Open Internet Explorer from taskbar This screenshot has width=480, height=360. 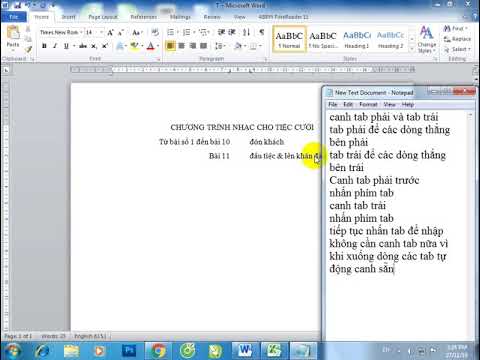pos(42,351)
